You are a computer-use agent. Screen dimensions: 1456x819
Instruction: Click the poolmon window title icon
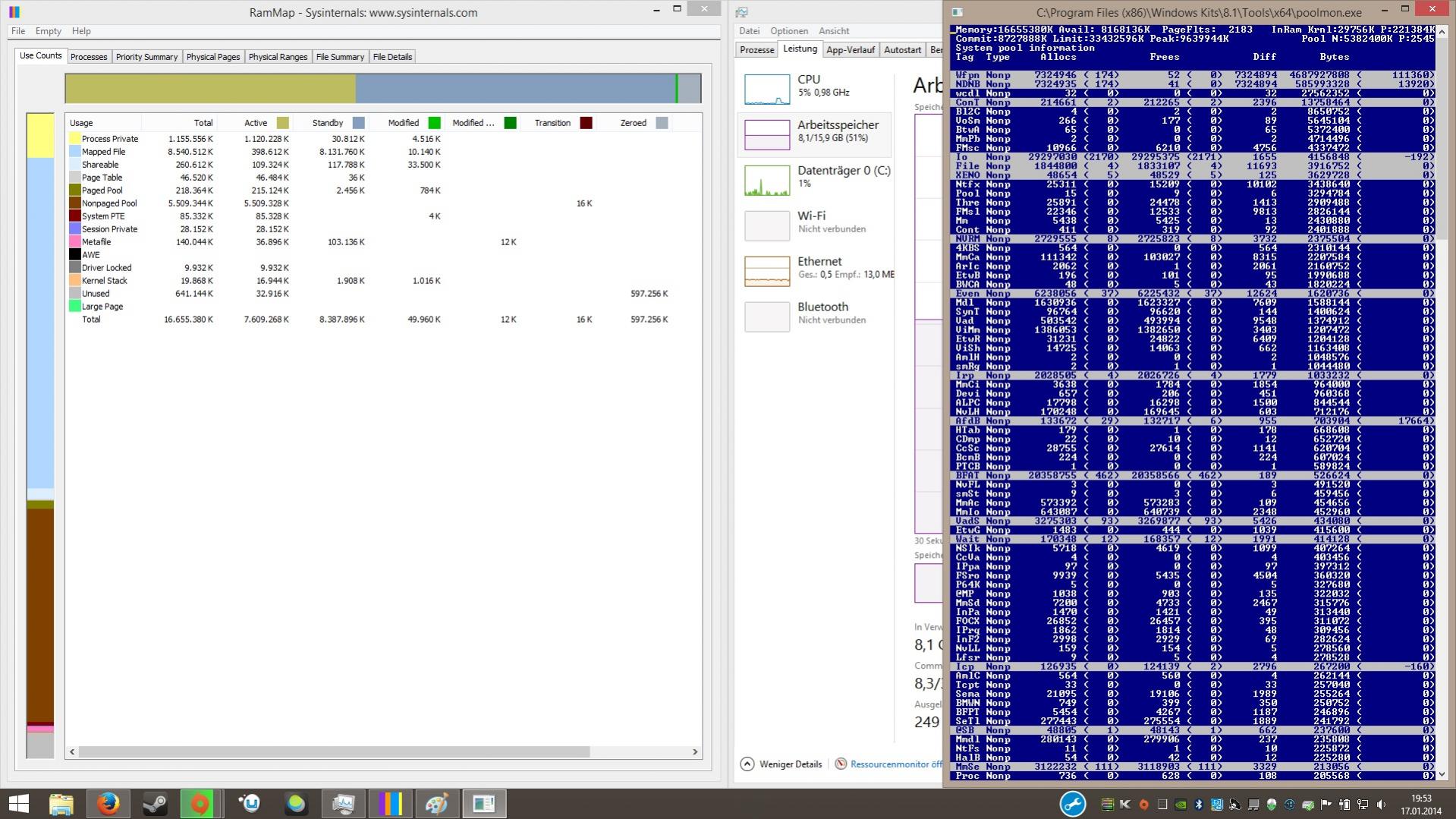(x=958, y=12)
